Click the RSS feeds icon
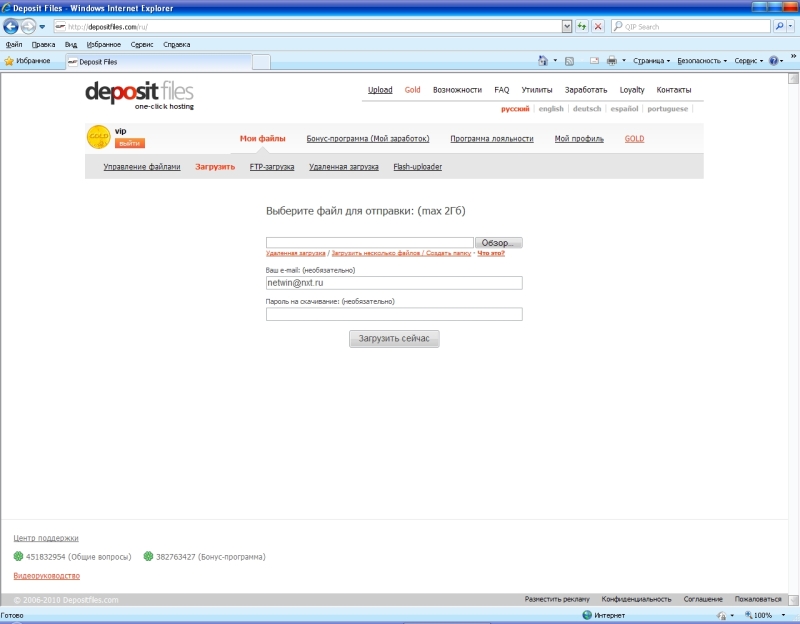 click(x=569, y=61)
